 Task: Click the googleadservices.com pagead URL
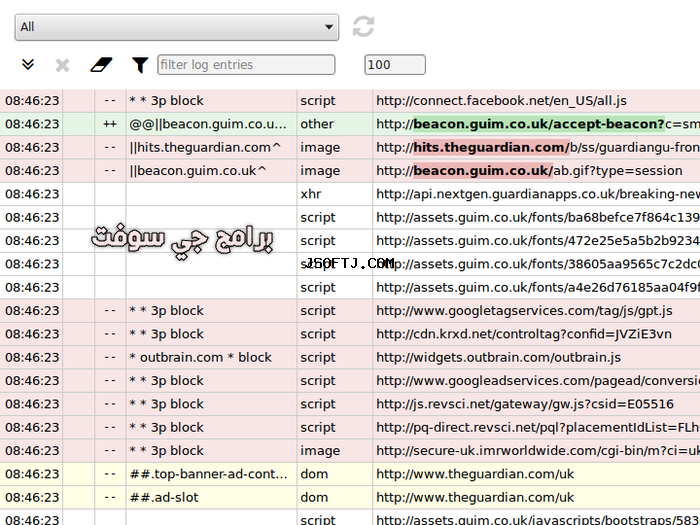click(538, 381)
